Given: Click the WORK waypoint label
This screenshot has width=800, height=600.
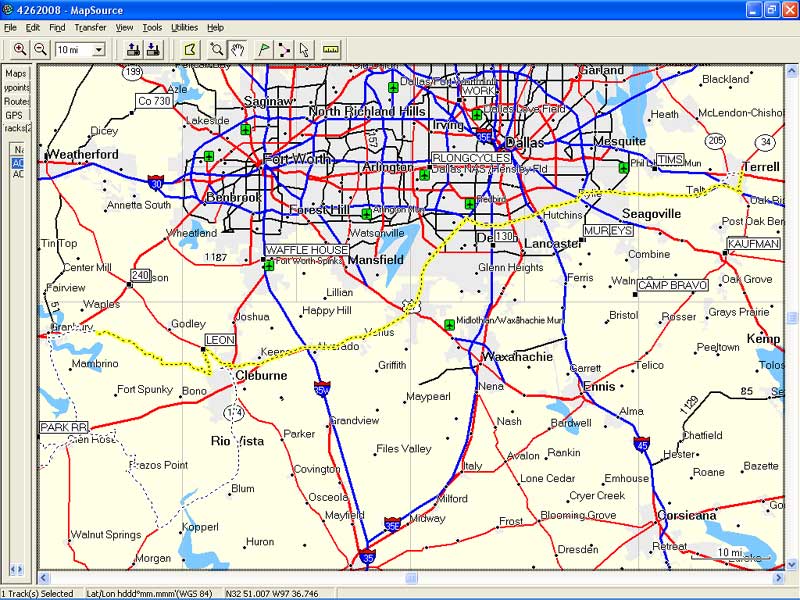Looking at the screenshot, I should 479,91.
